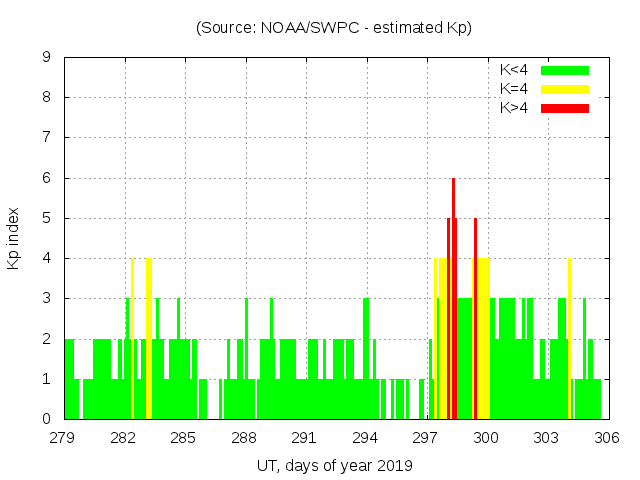Screen dimensions: 640x480
Task: Click y-axis tick label 9
Action: point(47,58)
